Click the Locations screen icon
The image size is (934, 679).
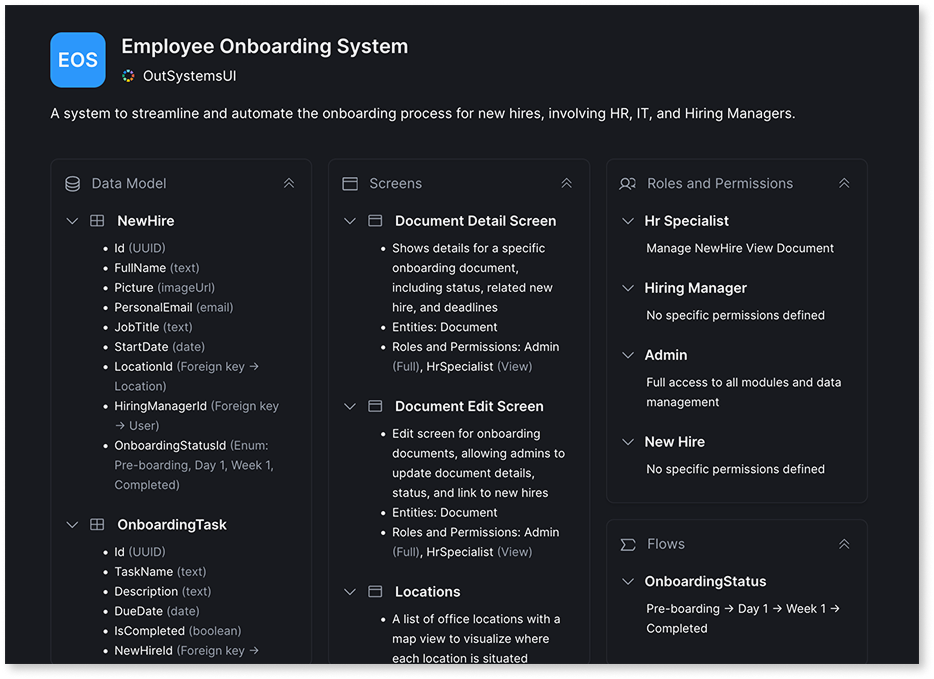(375, 591)
